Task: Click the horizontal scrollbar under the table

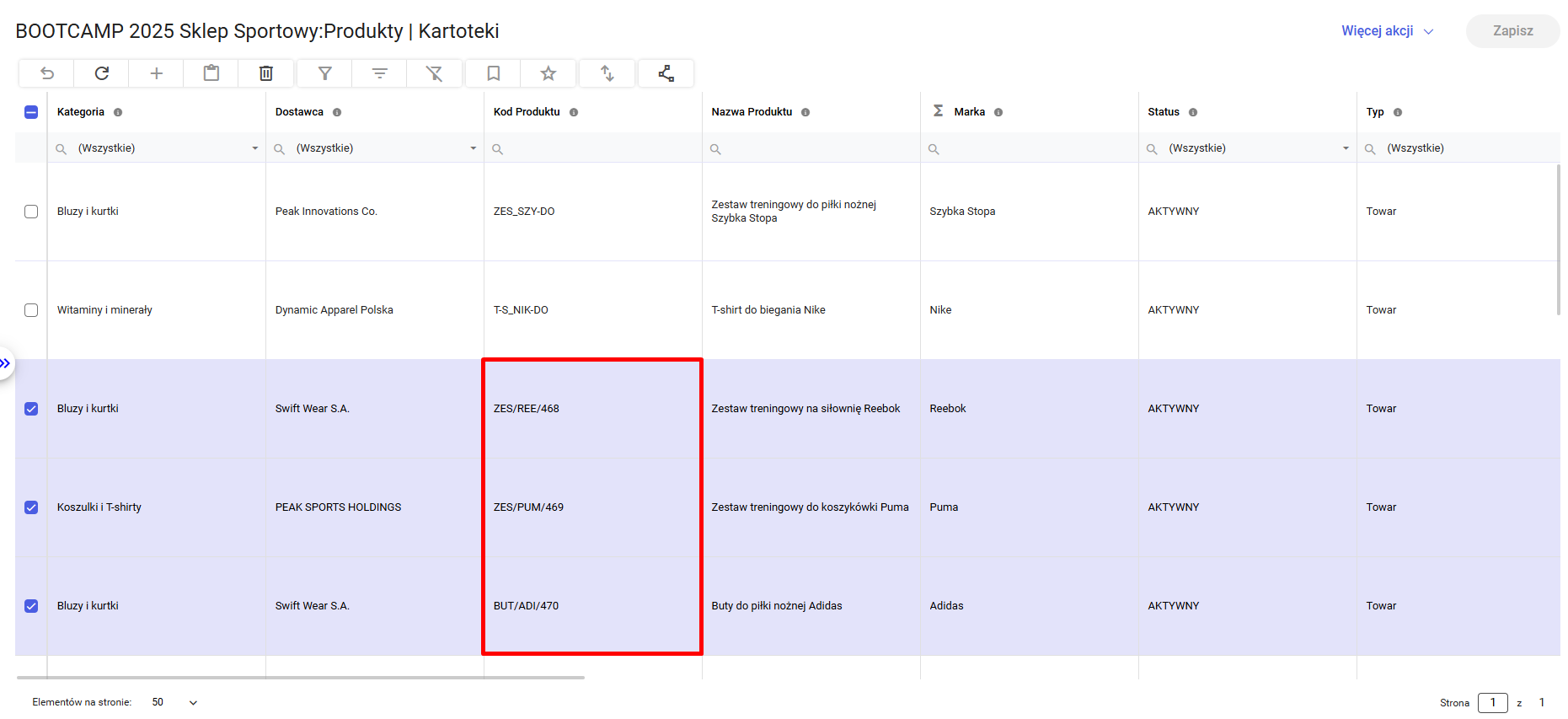Action: [300, 677]
